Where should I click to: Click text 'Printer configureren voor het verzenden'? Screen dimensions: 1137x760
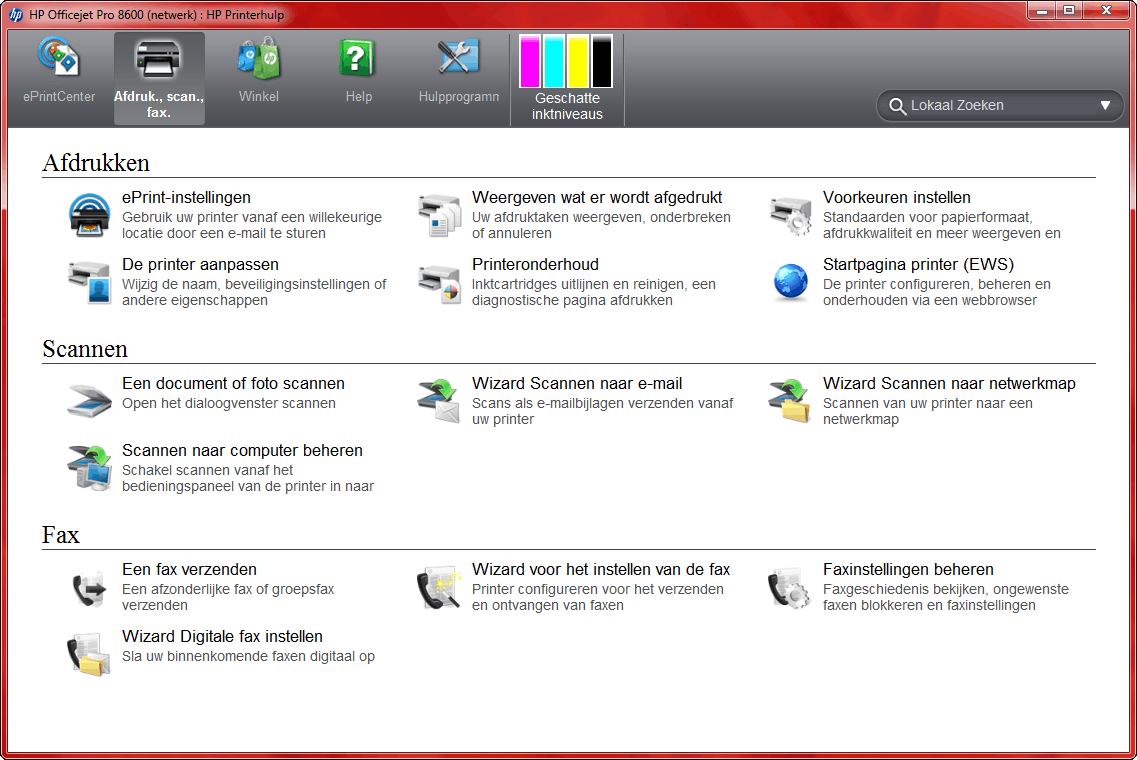(598, 590)
